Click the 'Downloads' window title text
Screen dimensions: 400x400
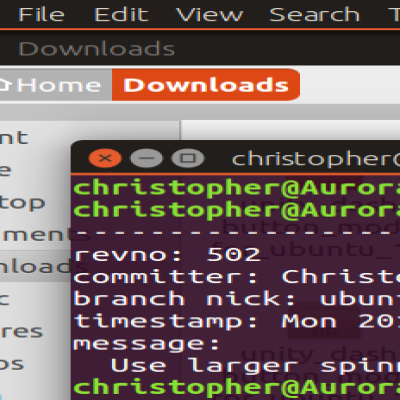tap(97, 49)
